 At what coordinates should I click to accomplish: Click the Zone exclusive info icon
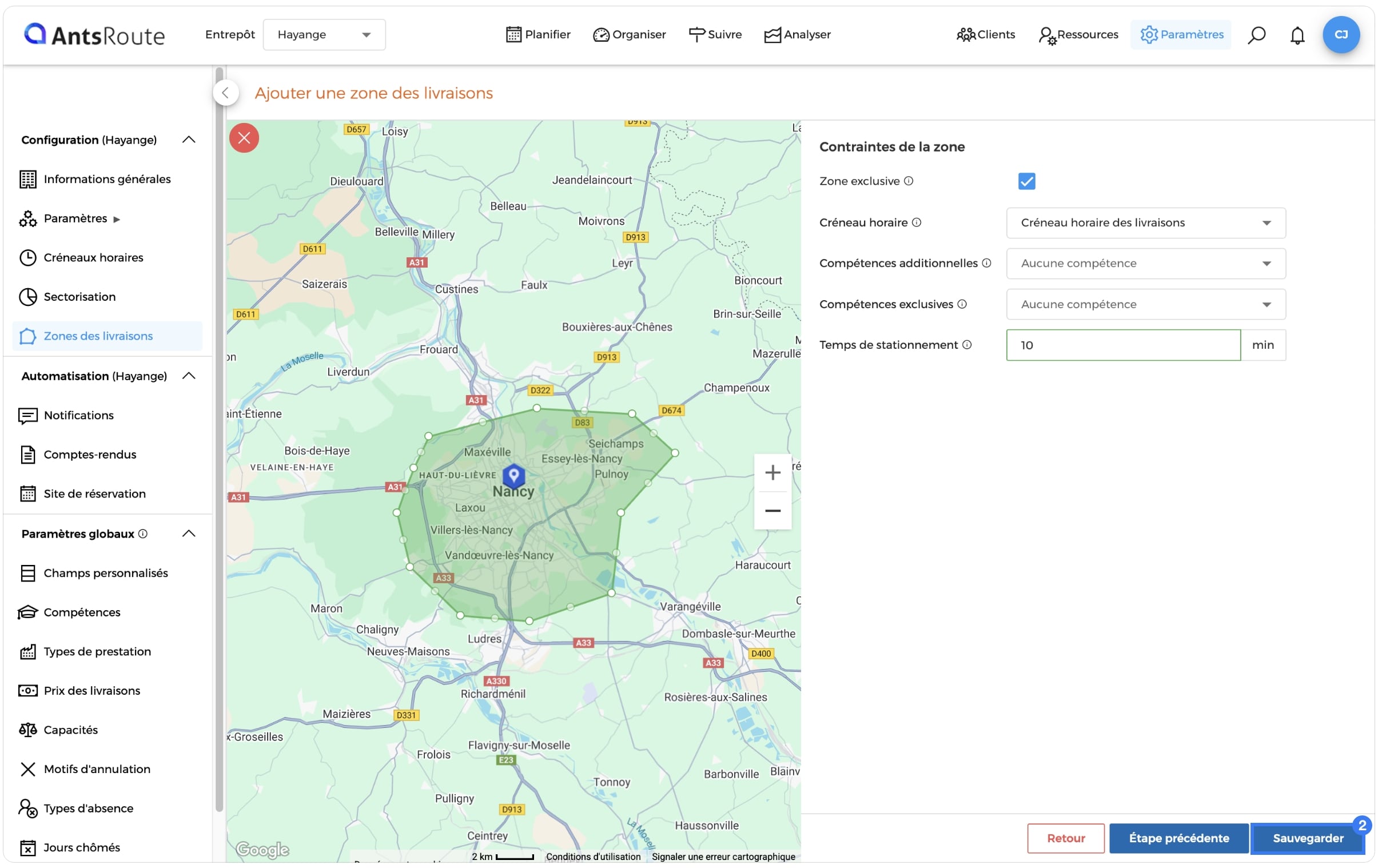tap(909, 181)
